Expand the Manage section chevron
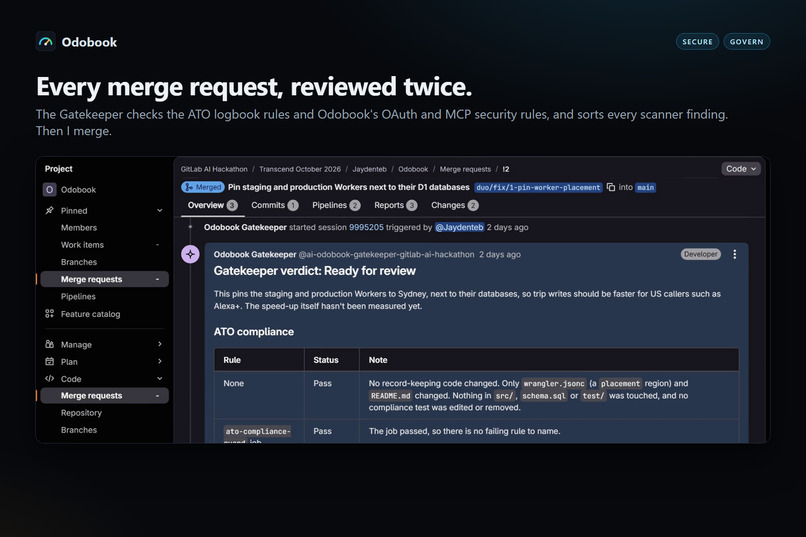This screenshot has width=806, height=537. [160, 344]
